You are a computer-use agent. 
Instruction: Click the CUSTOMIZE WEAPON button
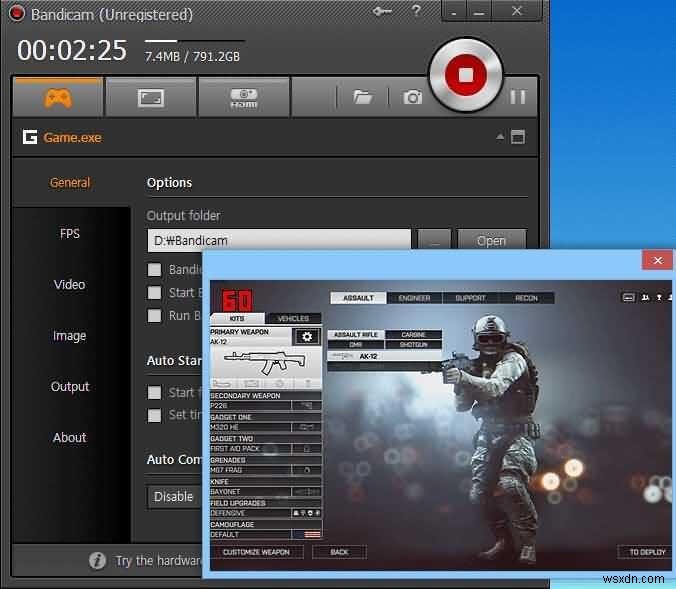click(x=257, y=552)
